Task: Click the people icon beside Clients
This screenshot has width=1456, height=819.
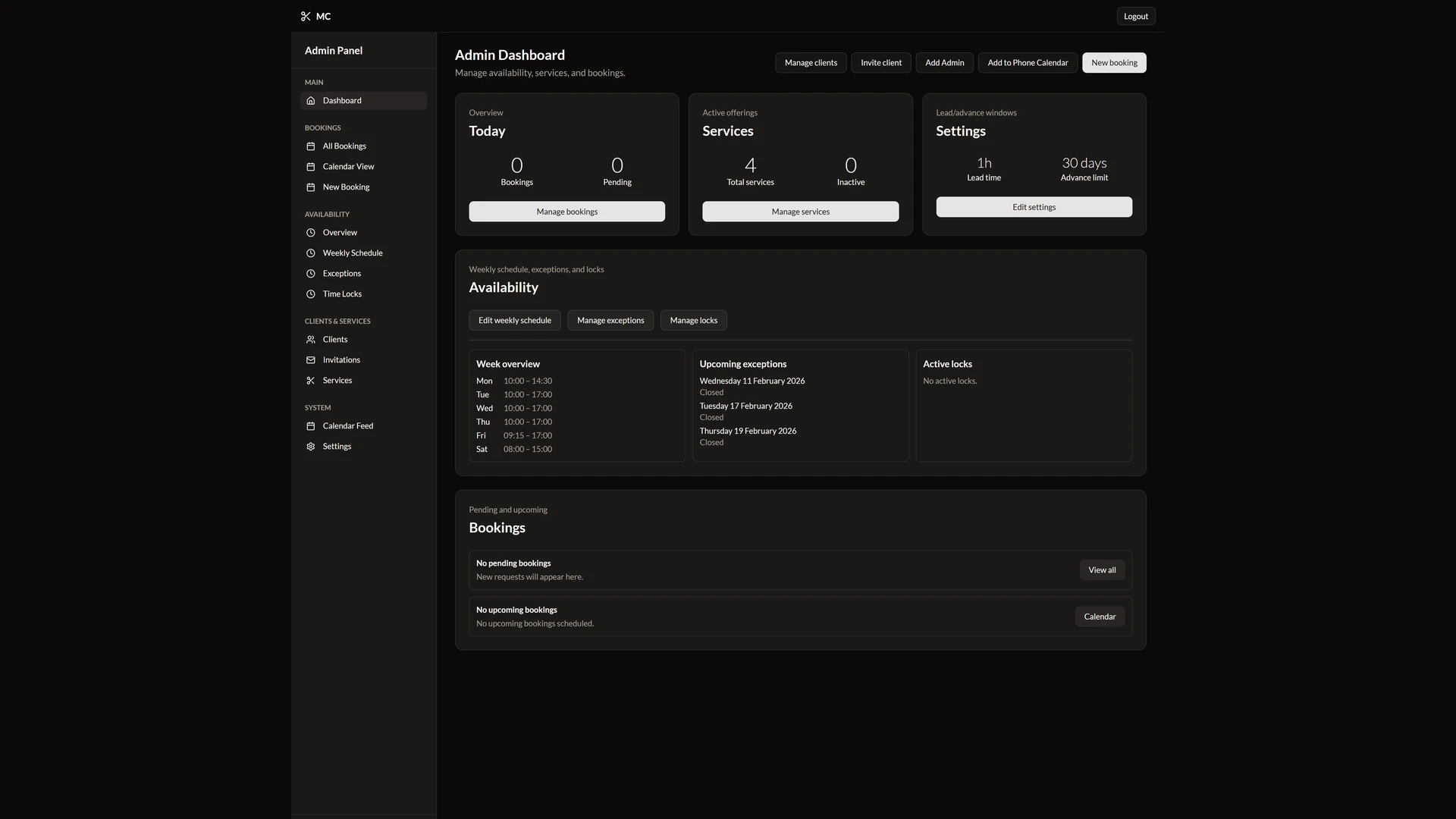Action: pyautogui.click(x=310, y=340)
